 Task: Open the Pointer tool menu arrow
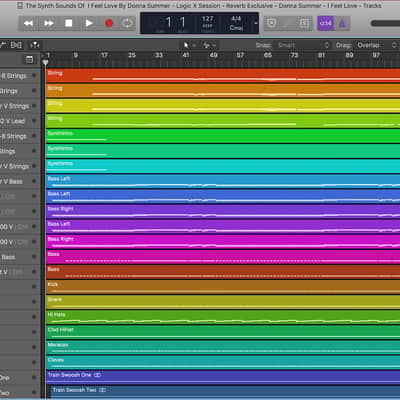(194, 45)
